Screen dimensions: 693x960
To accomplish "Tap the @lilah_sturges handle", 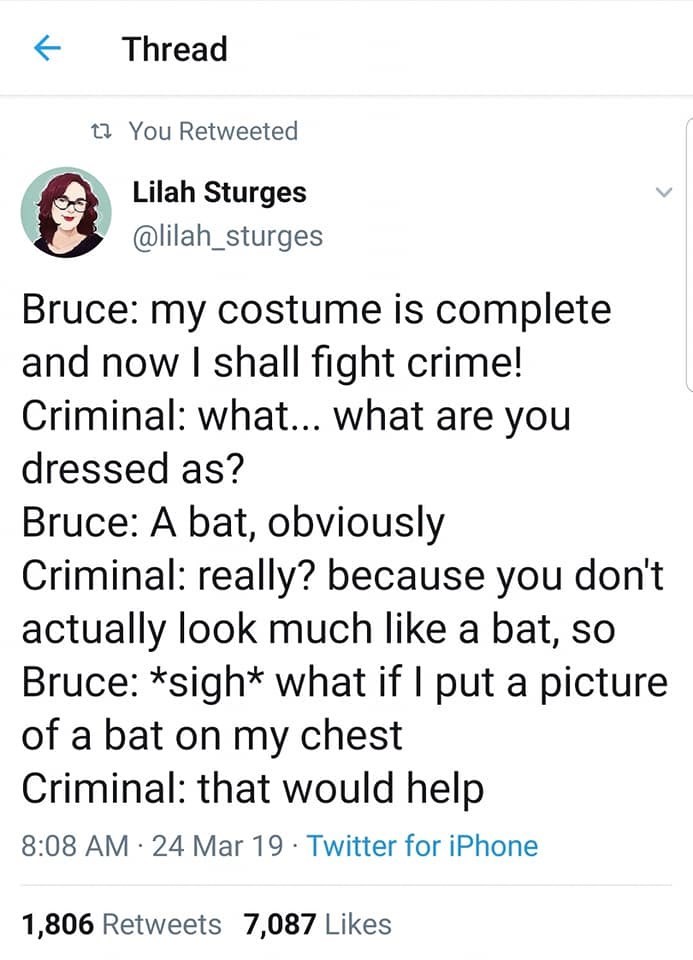I will click(x=227, y=236).
